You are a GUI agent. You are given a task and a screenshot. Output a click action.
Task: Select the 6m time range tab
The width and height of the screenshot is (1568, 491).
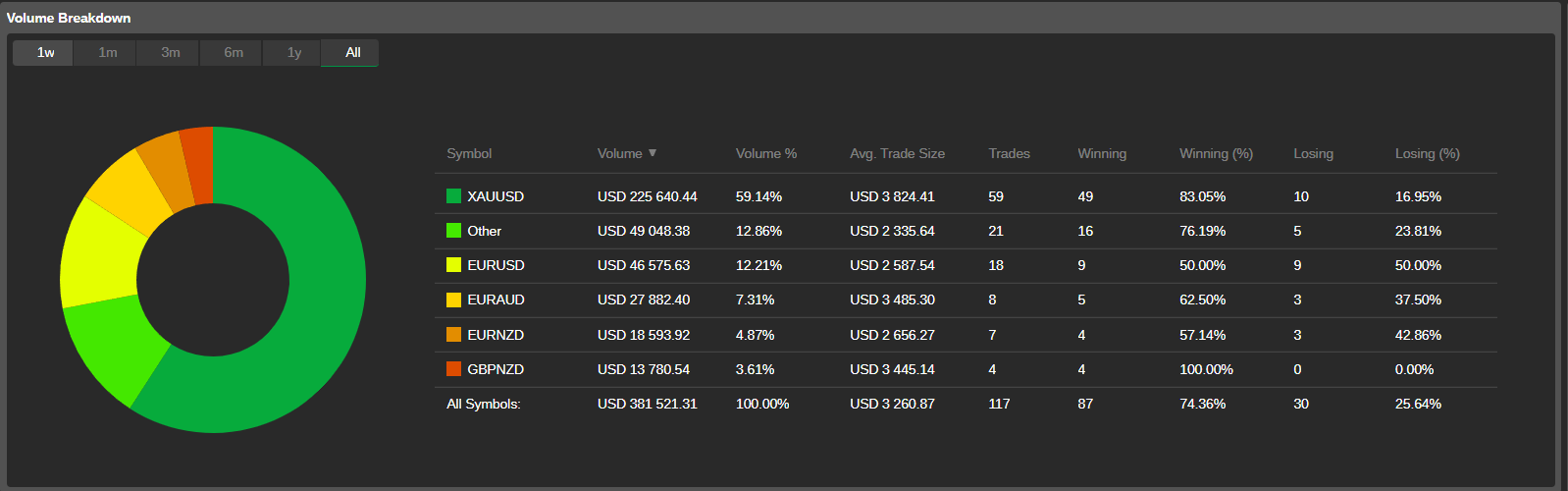(234, 53)
